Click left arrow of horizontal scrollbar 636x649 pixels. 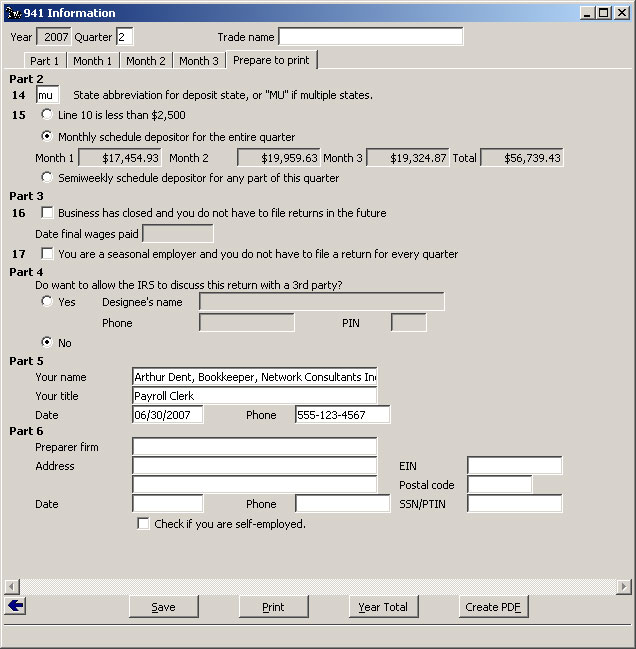[x=12, y=587]
